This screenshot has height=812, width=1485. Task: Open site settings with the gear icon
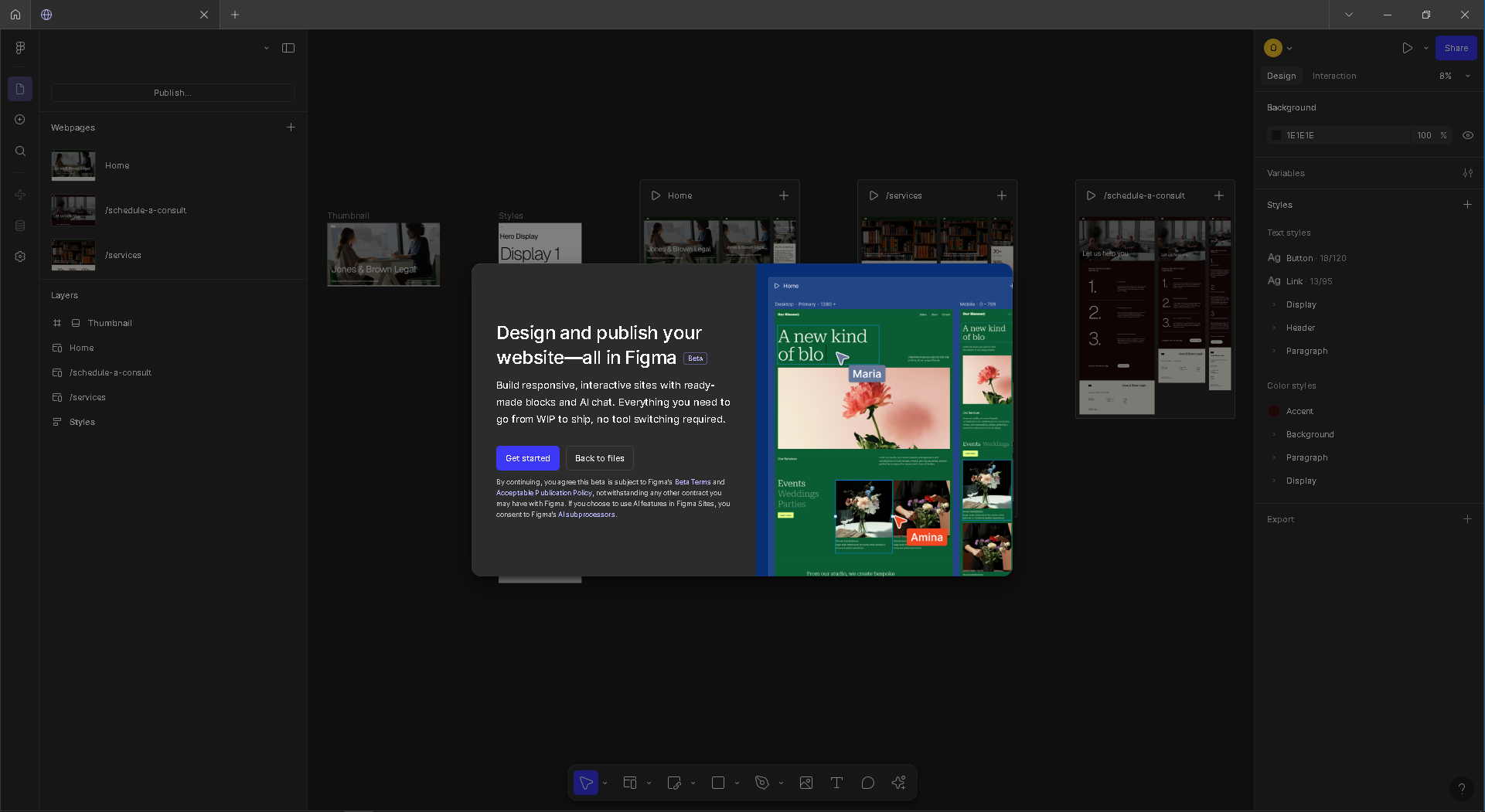pyautogui.click(x=20, y=257)
